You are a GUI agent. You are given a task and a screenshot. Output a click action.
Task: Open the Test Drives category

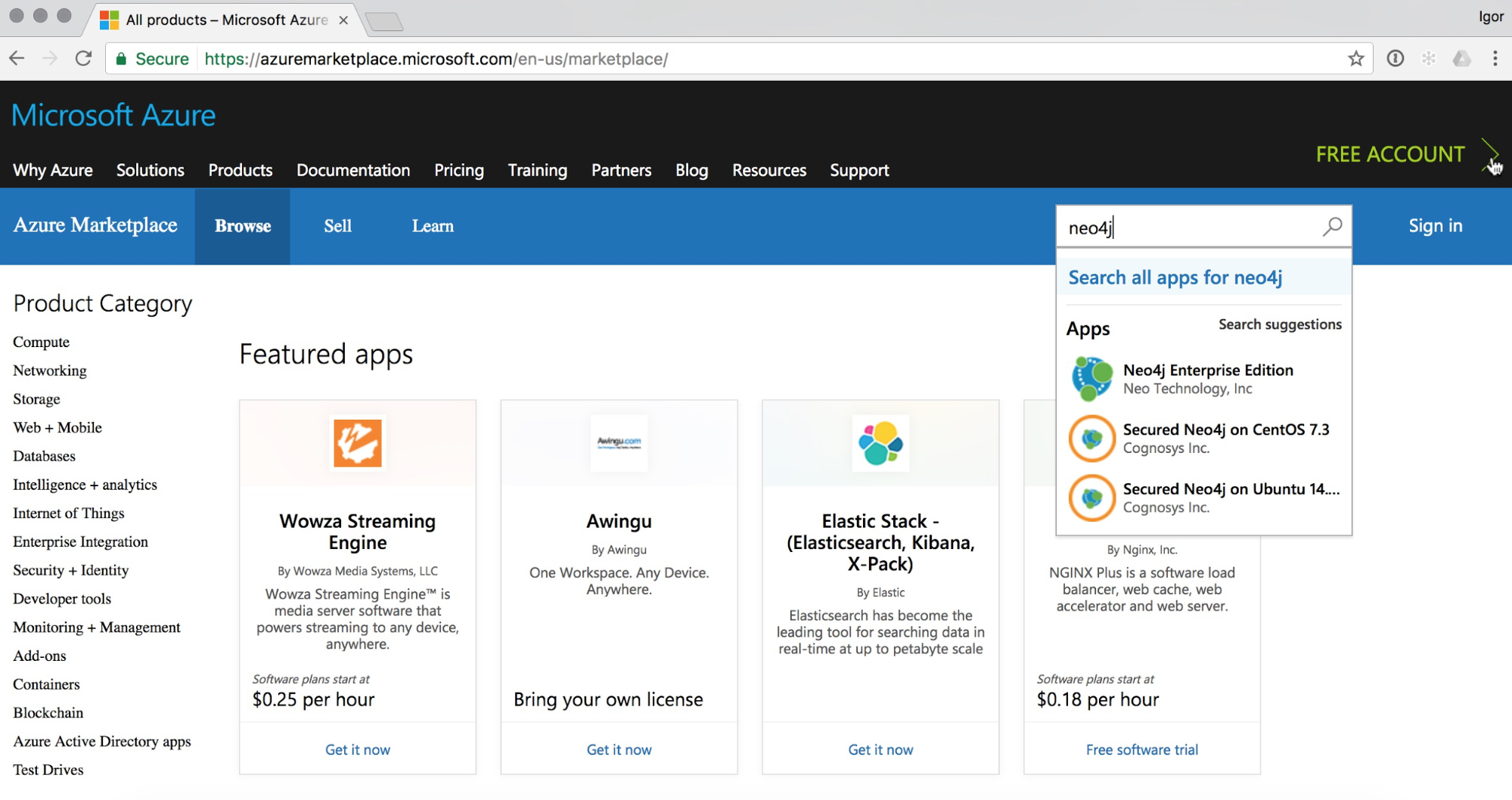pyautogui.click(x=48, y=770)
